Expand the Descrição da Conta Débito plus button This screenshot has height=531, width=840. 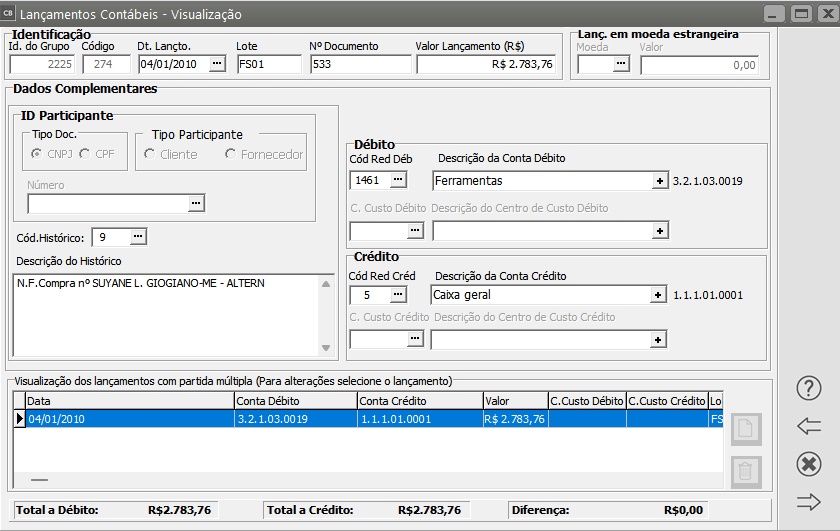coord(659,181)
